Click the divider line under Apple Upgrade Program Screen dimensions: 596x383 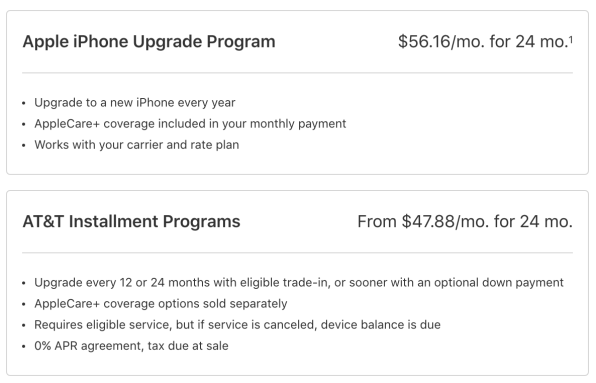pos(298,73)
